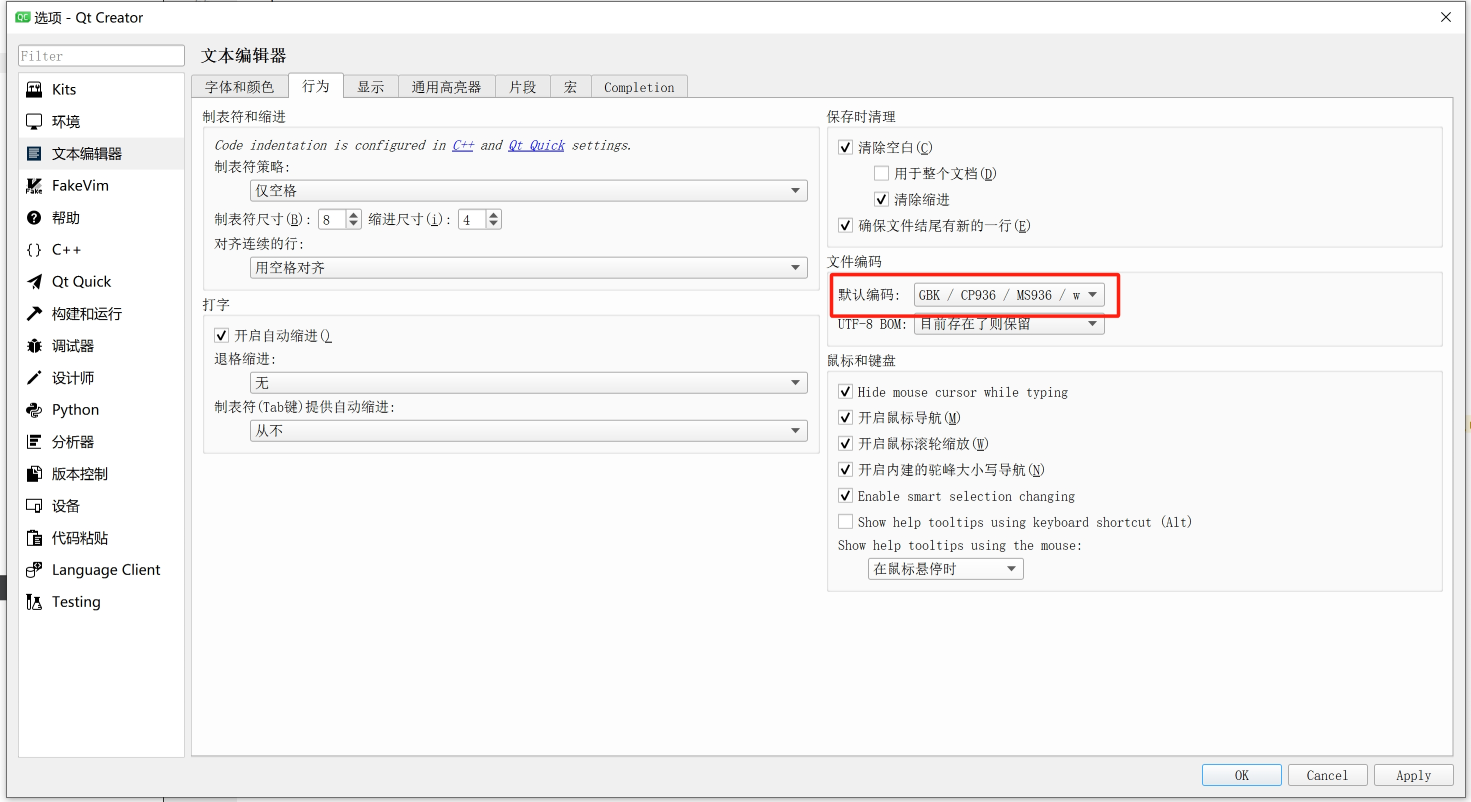Screen dimensions: 1471x802
Task: Click the 构建和运行 hammer icon
Action: (x=34, y=313)
